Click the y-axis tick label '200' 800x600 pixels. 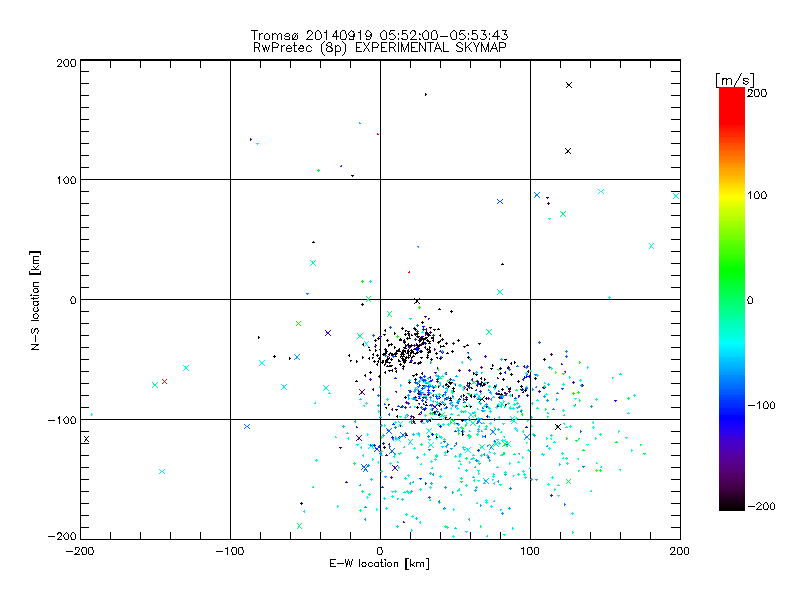click(66, 63)
